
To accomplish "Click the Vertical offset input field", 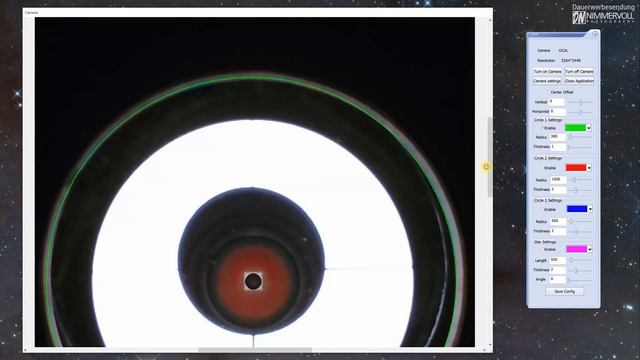I will (557, 102).
